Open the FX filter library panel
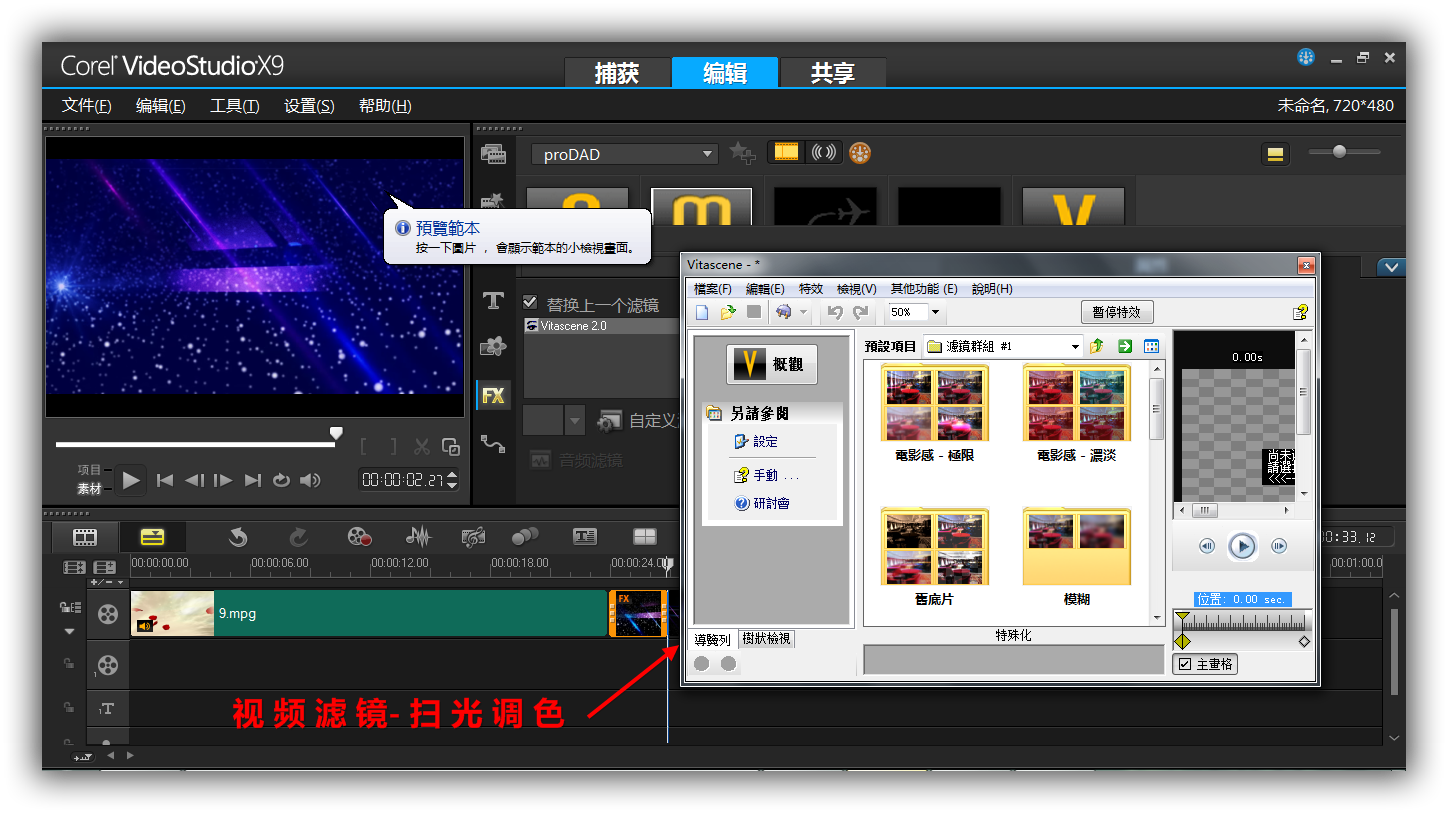Viewport: 1448px width, 813px height. 493,395
